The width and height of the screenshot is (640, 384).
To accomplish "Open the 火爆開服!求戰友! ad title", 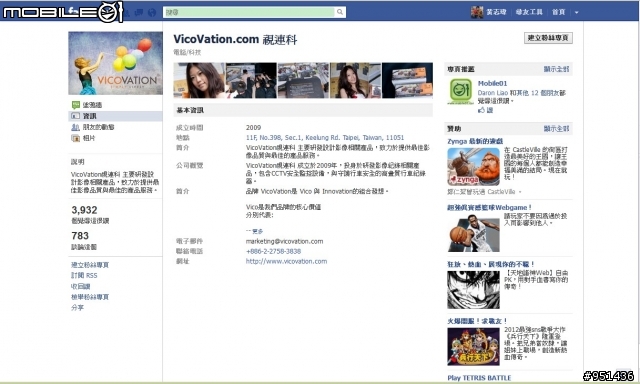I will tap(478, 321).
